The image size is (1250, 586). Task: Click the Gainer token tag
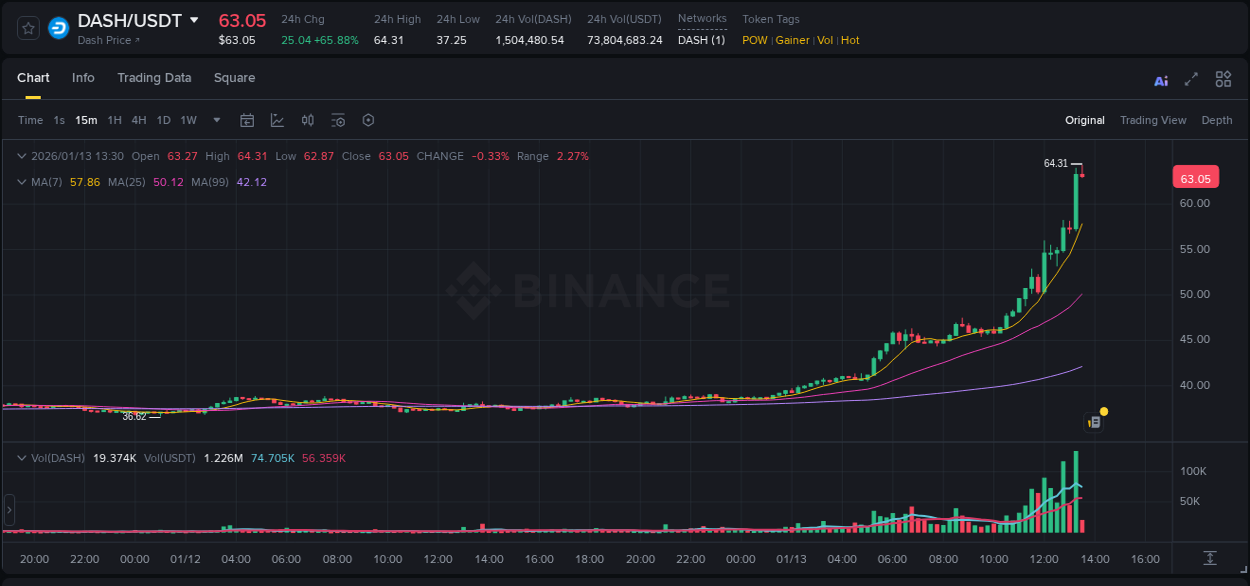click(792, 40)
